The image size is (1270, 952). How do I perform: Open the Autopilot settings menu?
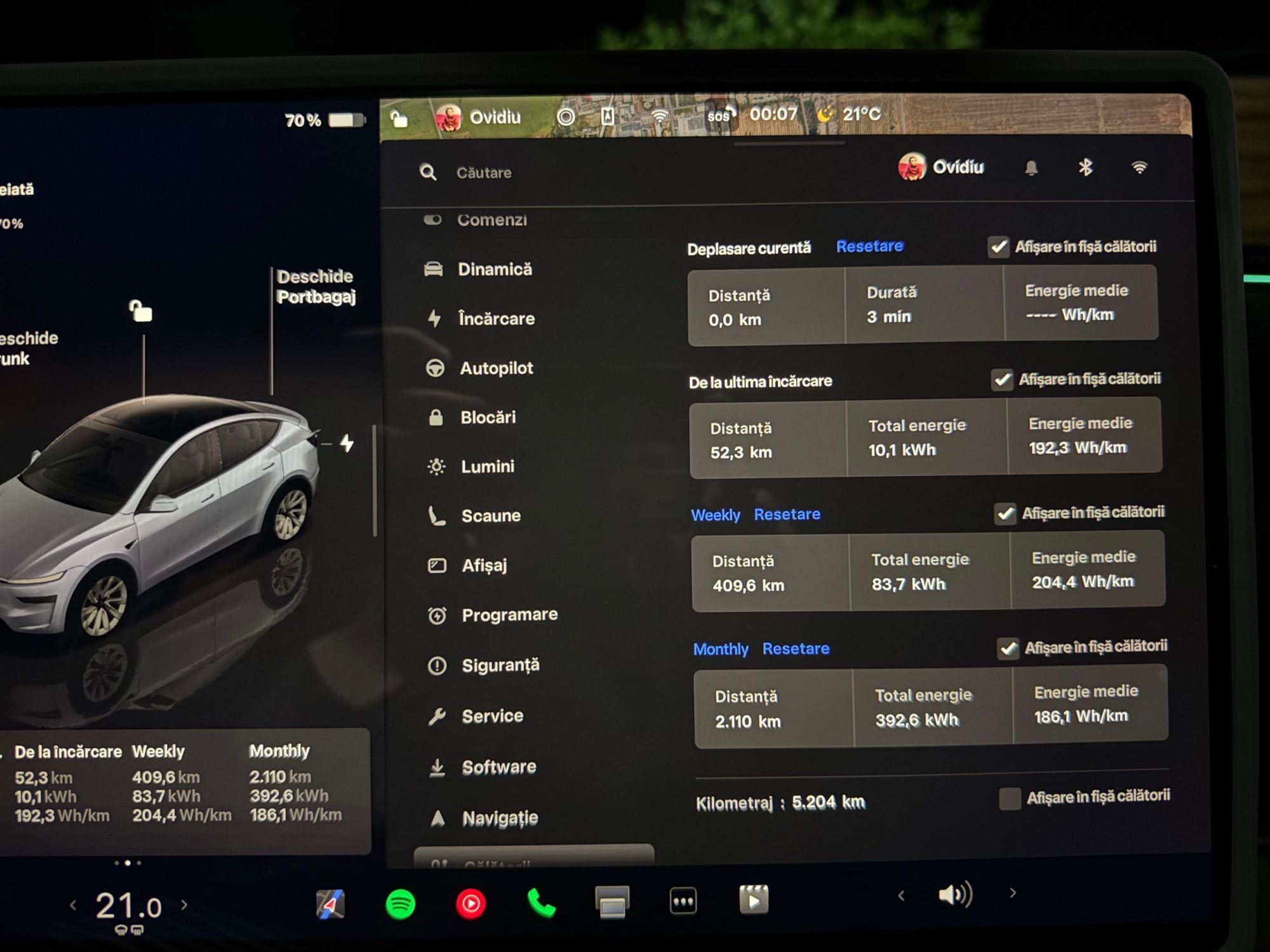[496, 368]
